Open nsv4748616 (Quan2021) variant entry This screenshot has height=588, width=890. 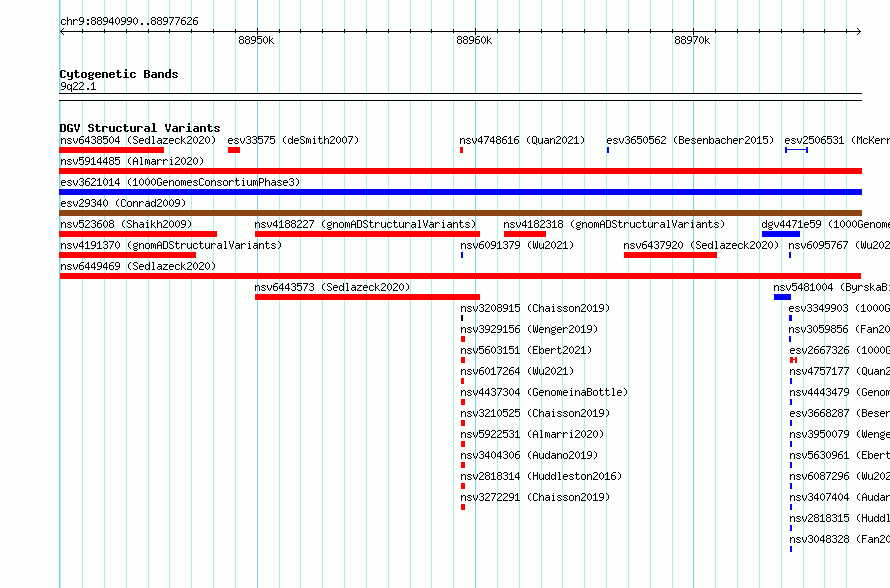tap(522, 140)
